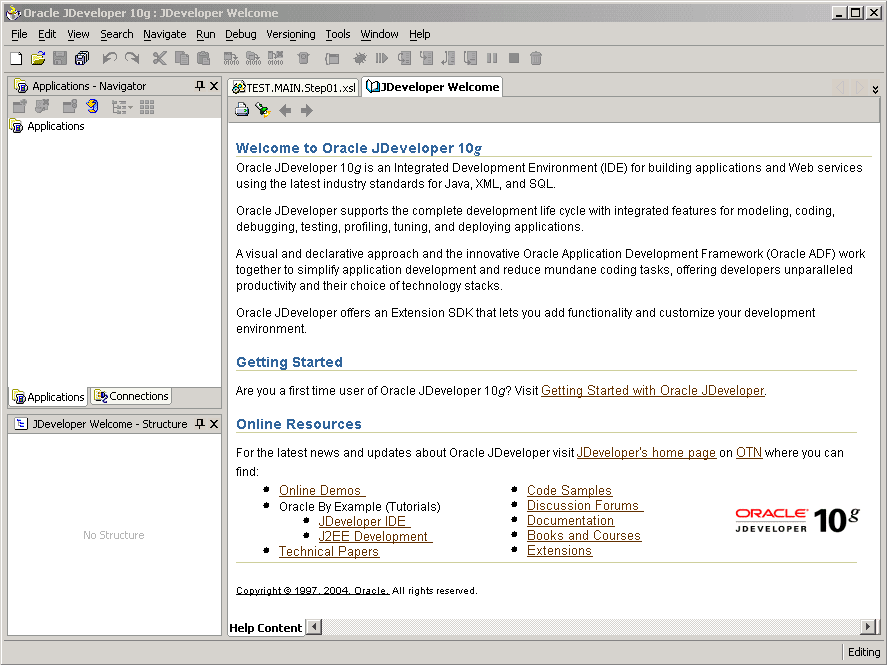887x665 pixels.
Task: Click the Step Over debug icon
Action: point(403,58)
